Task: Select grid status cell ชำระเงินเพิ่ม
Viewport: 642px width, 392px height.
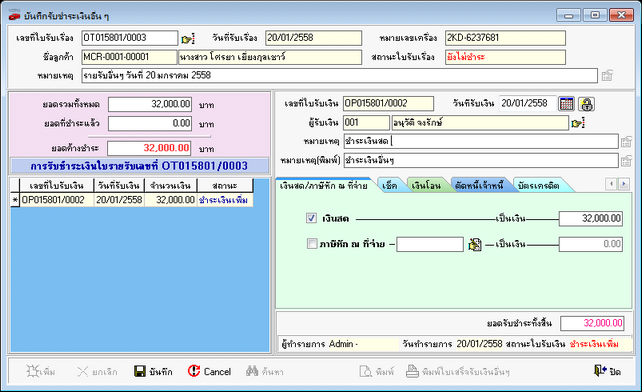Action: [225, 200]
